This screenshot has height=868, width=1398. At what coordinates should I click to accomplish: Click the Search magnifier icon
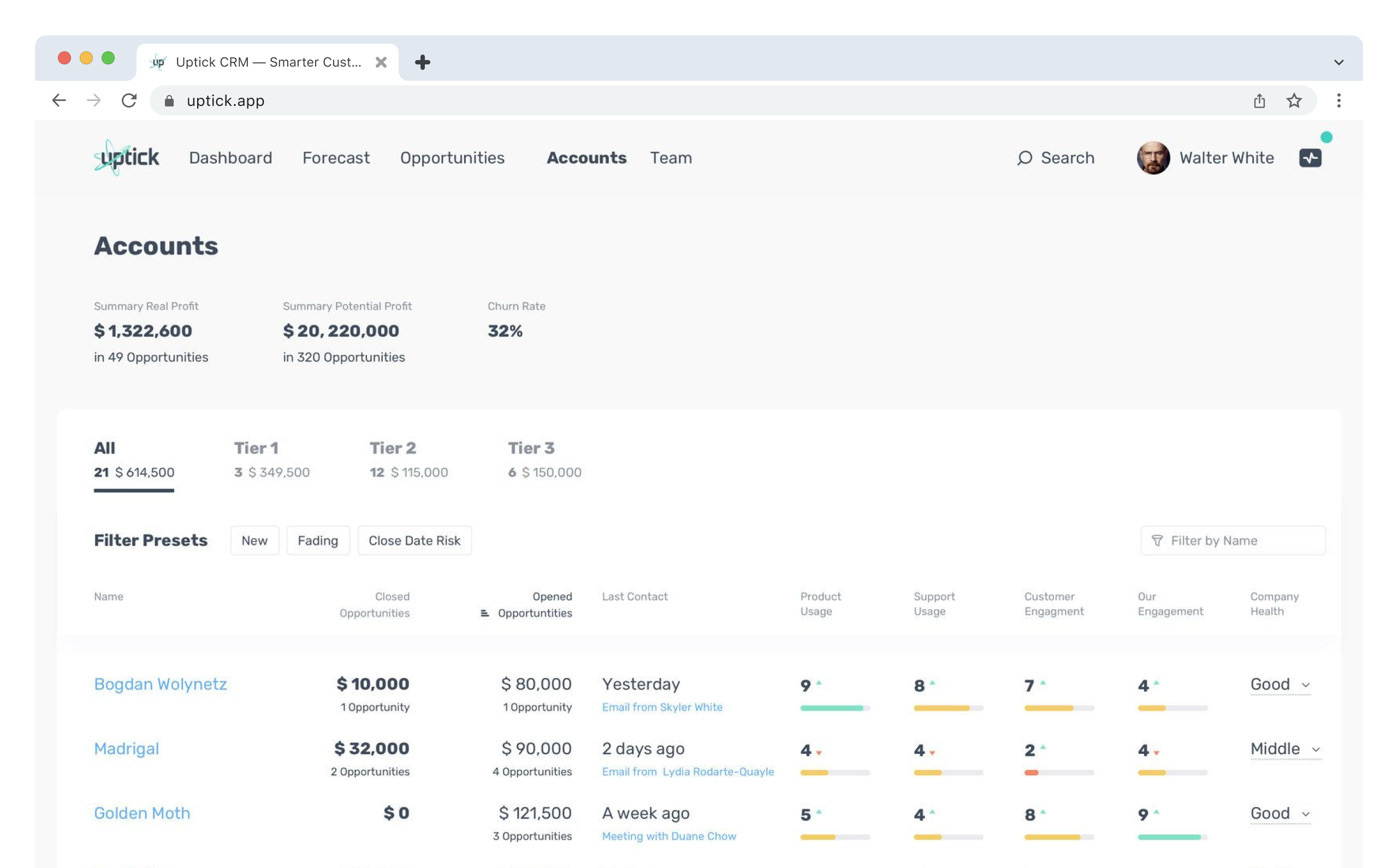tap(1024, 158)
